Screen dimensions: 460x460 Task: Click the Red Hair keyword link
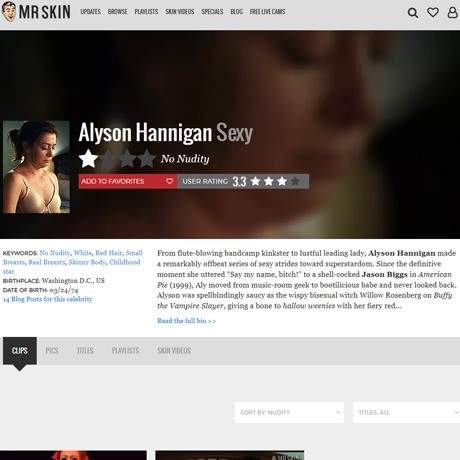point(109,253)
